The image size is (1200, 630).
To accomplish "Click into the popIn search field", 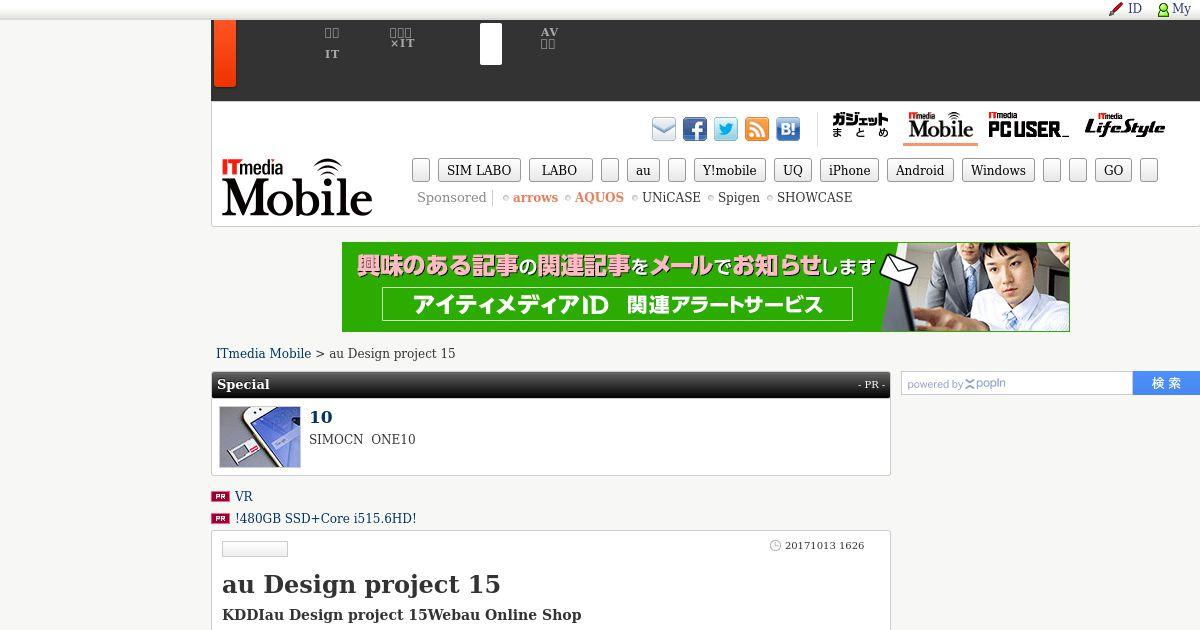I will tap(1017, 383).
